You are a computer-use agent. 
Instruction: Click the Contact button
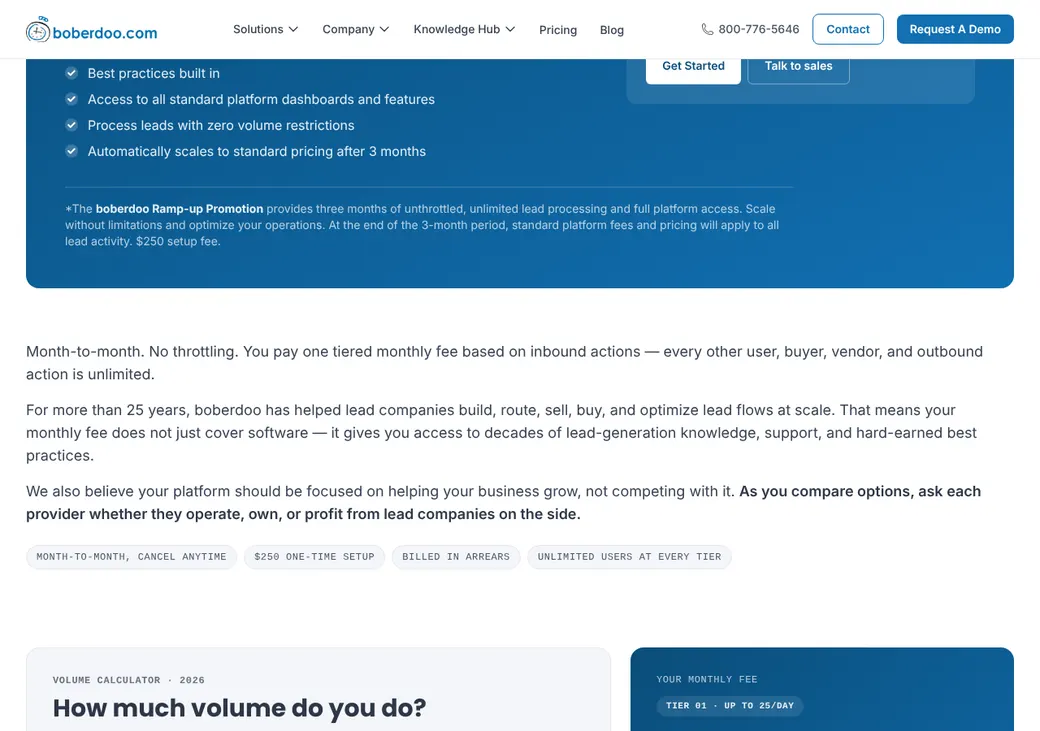pos(848,29)
